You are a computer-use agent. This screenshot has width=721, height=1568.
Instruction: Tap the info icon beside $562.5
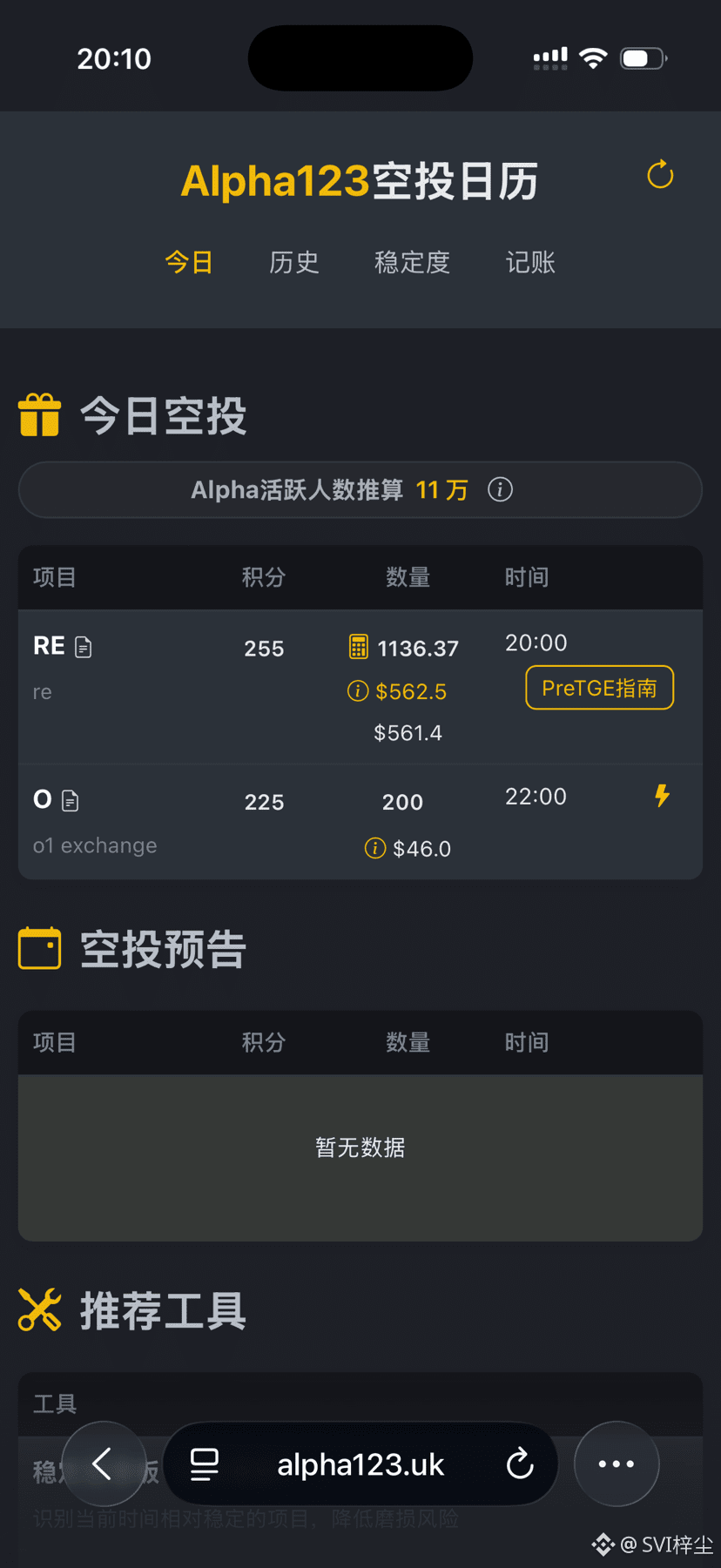pos(357,691)
